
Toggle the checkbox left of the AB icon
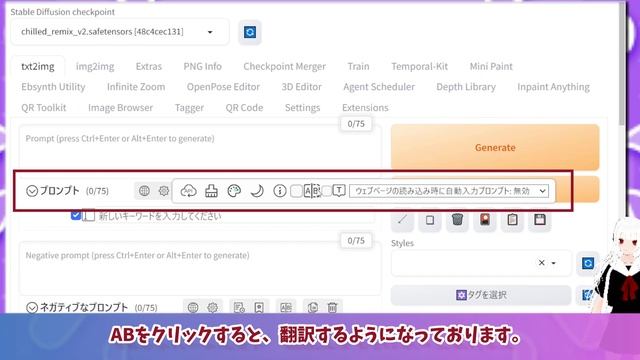coord(296,191)
